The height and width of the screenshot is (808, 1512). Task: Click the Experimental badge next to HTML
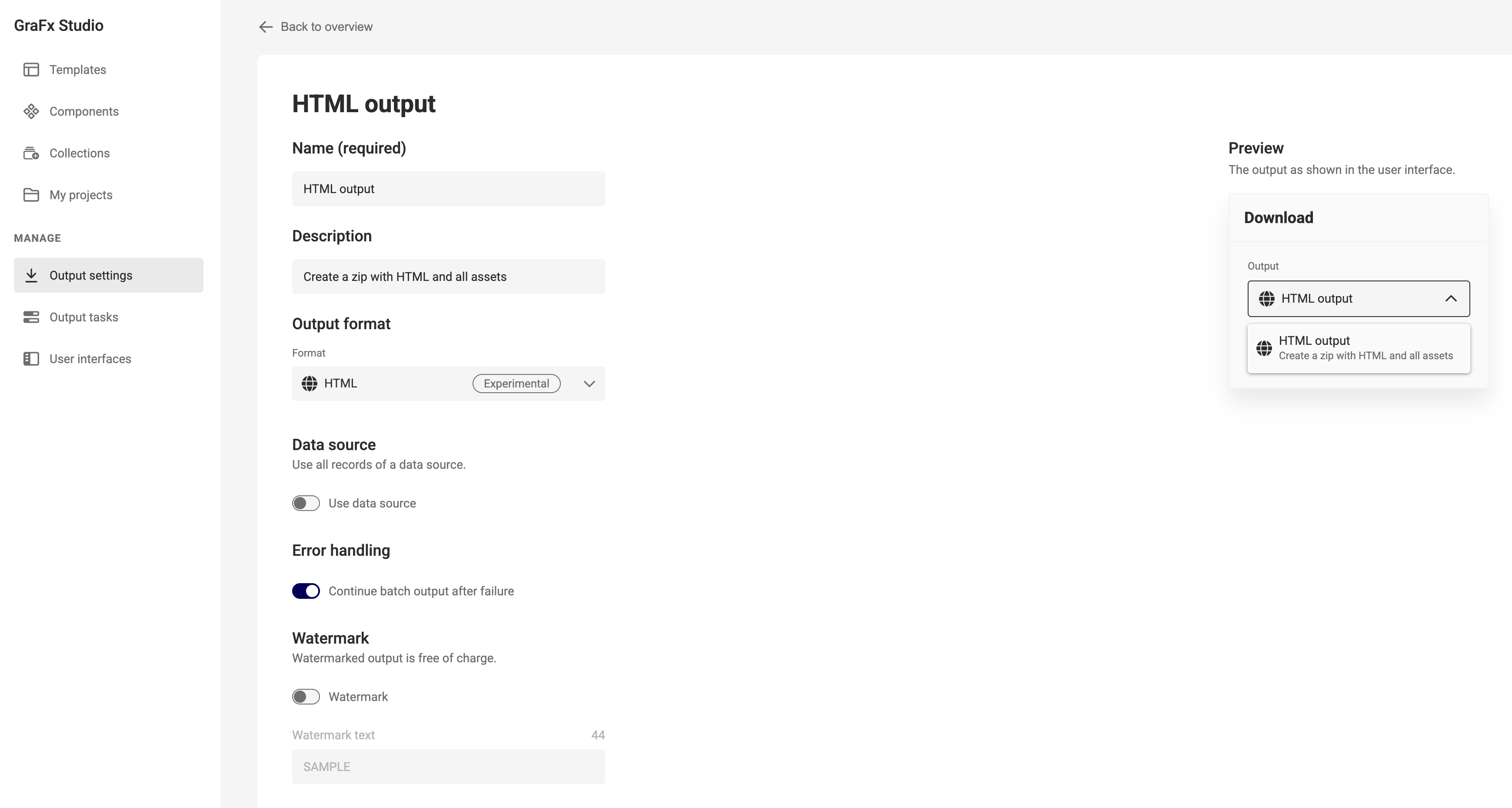[516, 384]
